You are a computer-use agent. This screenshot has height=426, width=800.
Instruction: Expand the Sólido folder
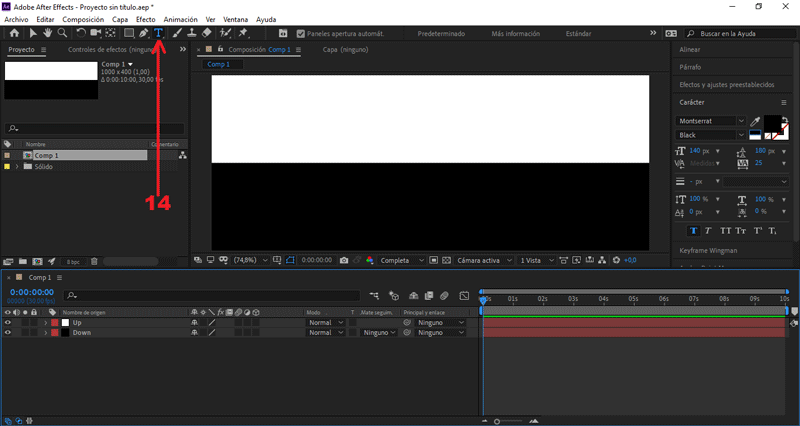[x=17, y=167]
